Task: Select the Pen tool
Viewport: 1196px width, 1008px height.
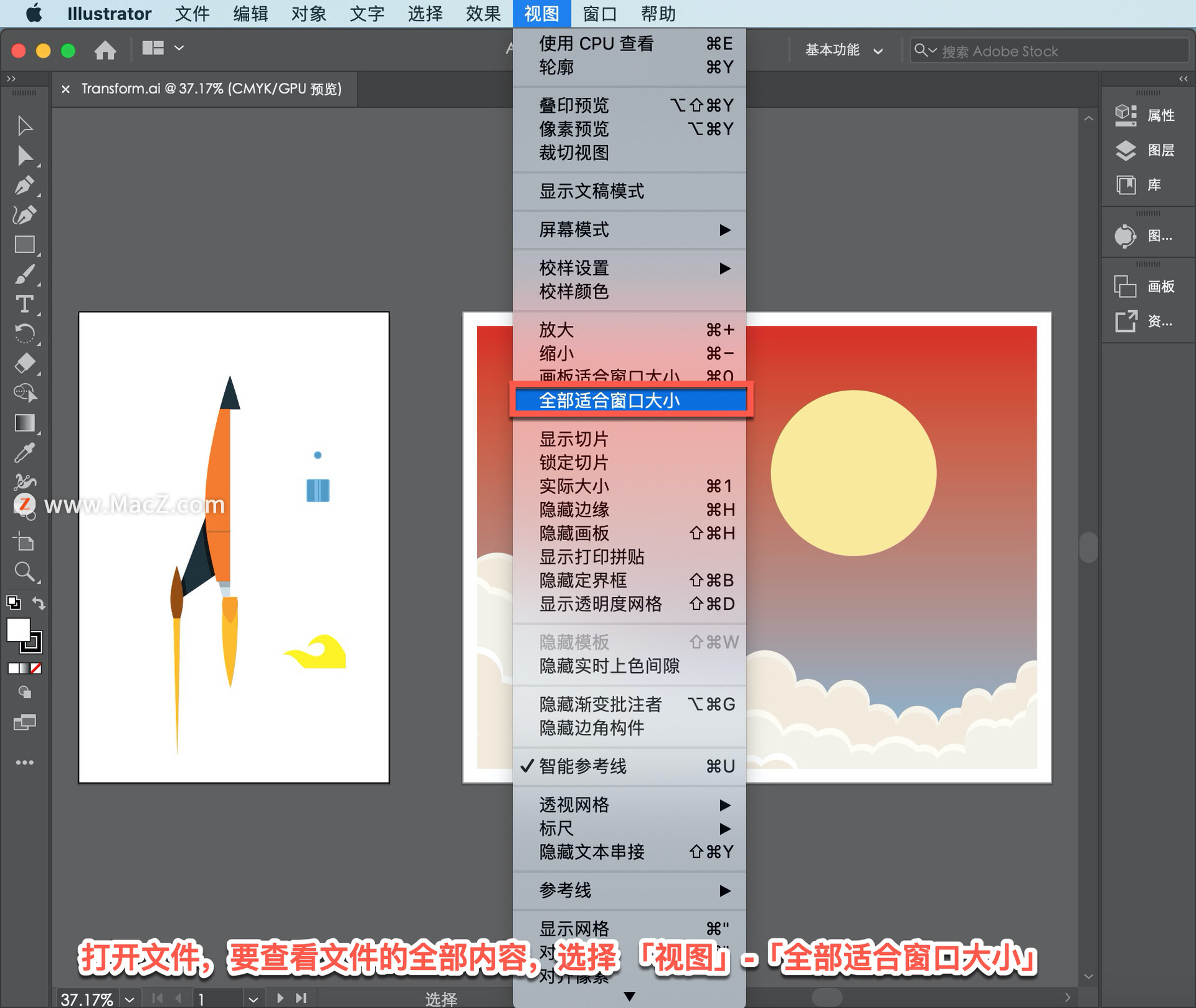Action: pos(24,185)
